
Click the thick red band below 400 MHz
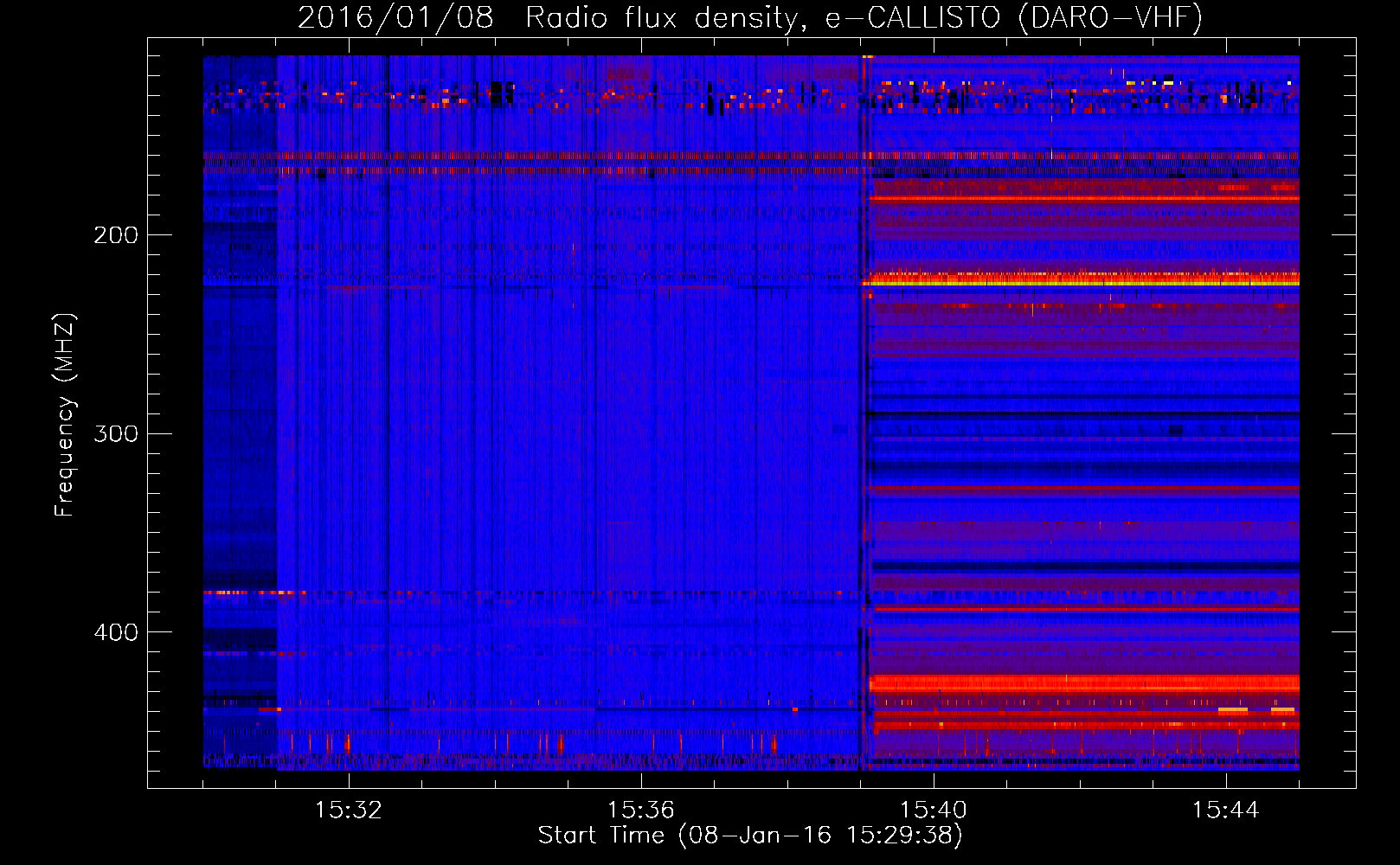click(1082, 683)
